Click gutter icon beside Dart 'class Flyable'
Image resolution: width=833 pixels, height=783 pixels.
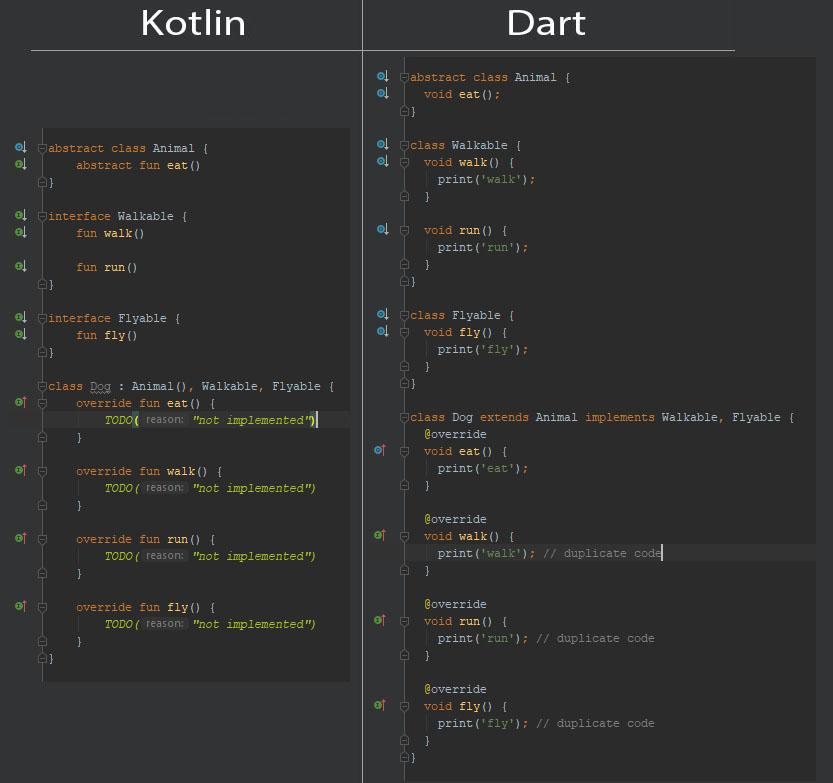point(382,314)
